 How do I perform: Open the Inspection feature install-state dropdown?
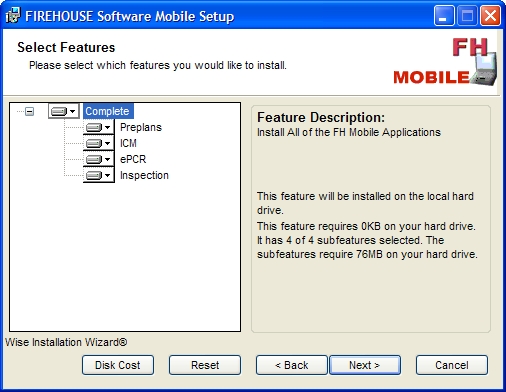click(x=99, y=175)
